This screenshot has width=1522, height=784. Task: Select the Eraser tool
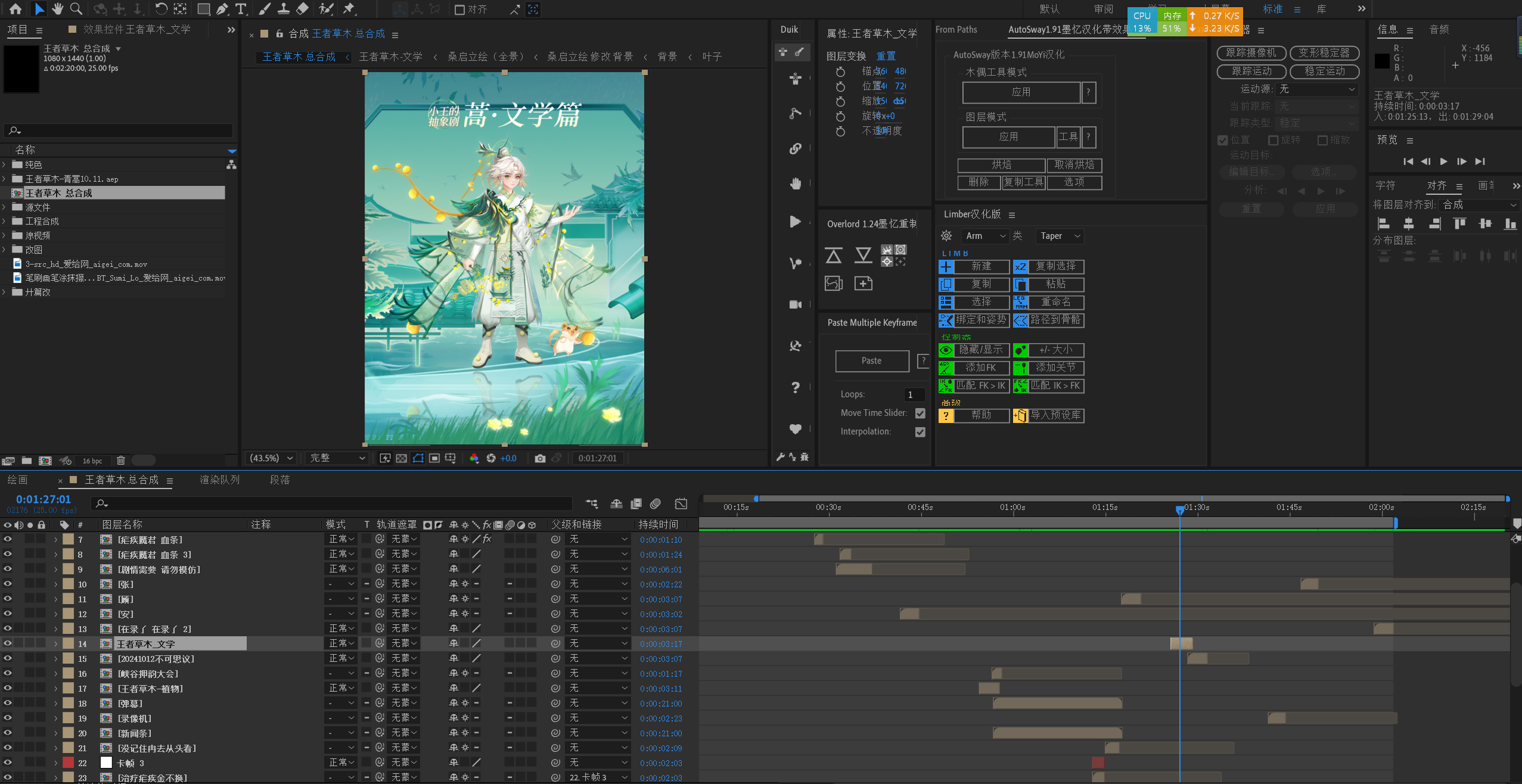tap(302, 9)
